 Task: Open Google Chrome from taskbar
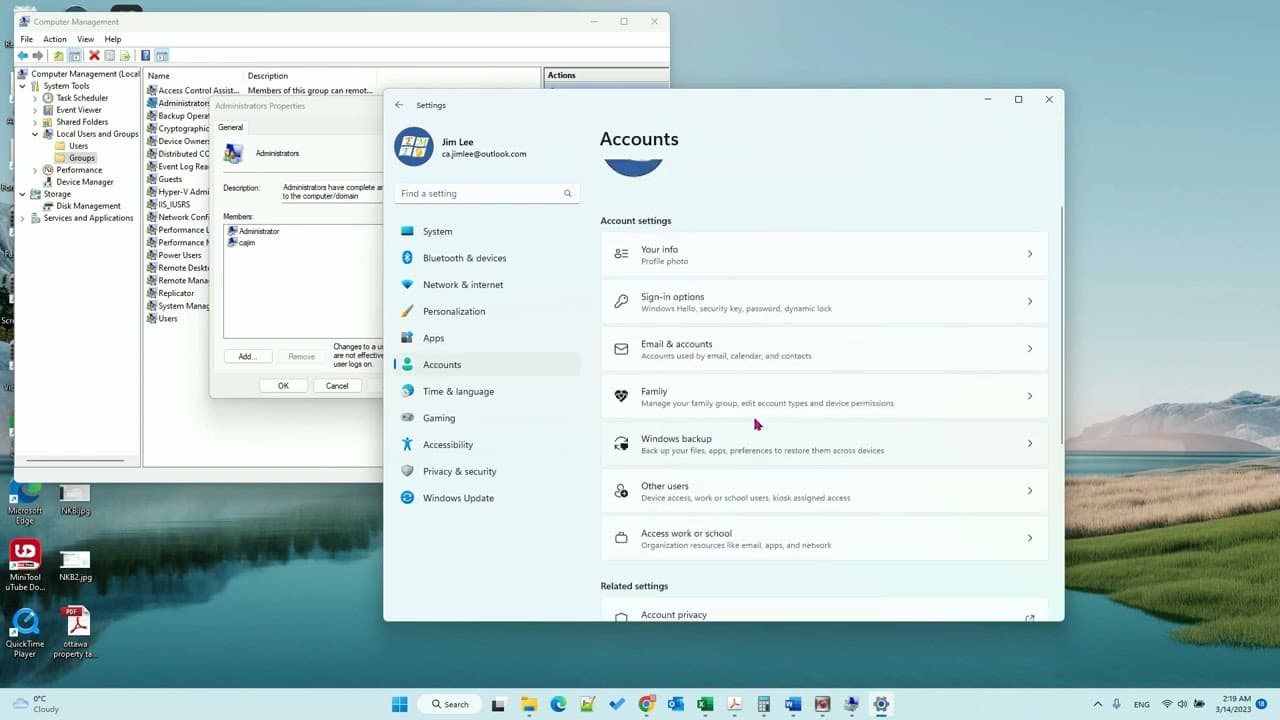646,704
